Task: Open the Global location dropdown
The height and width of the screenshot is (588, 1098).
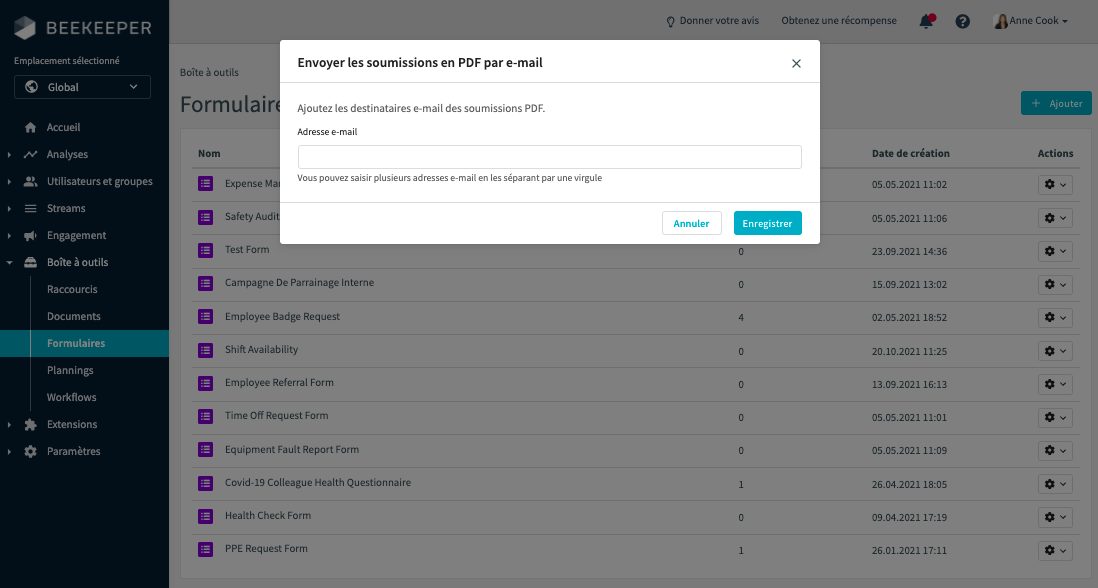Action: coord(83,87)
